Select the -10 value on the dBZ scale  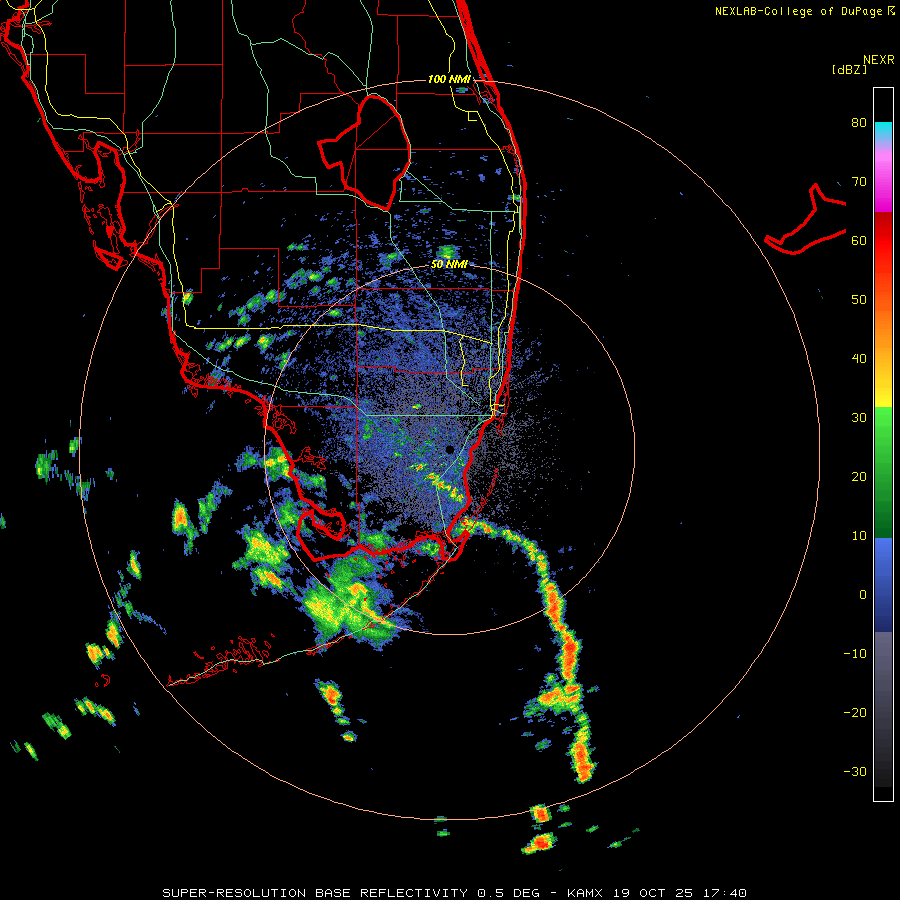(x=855, y=654)
